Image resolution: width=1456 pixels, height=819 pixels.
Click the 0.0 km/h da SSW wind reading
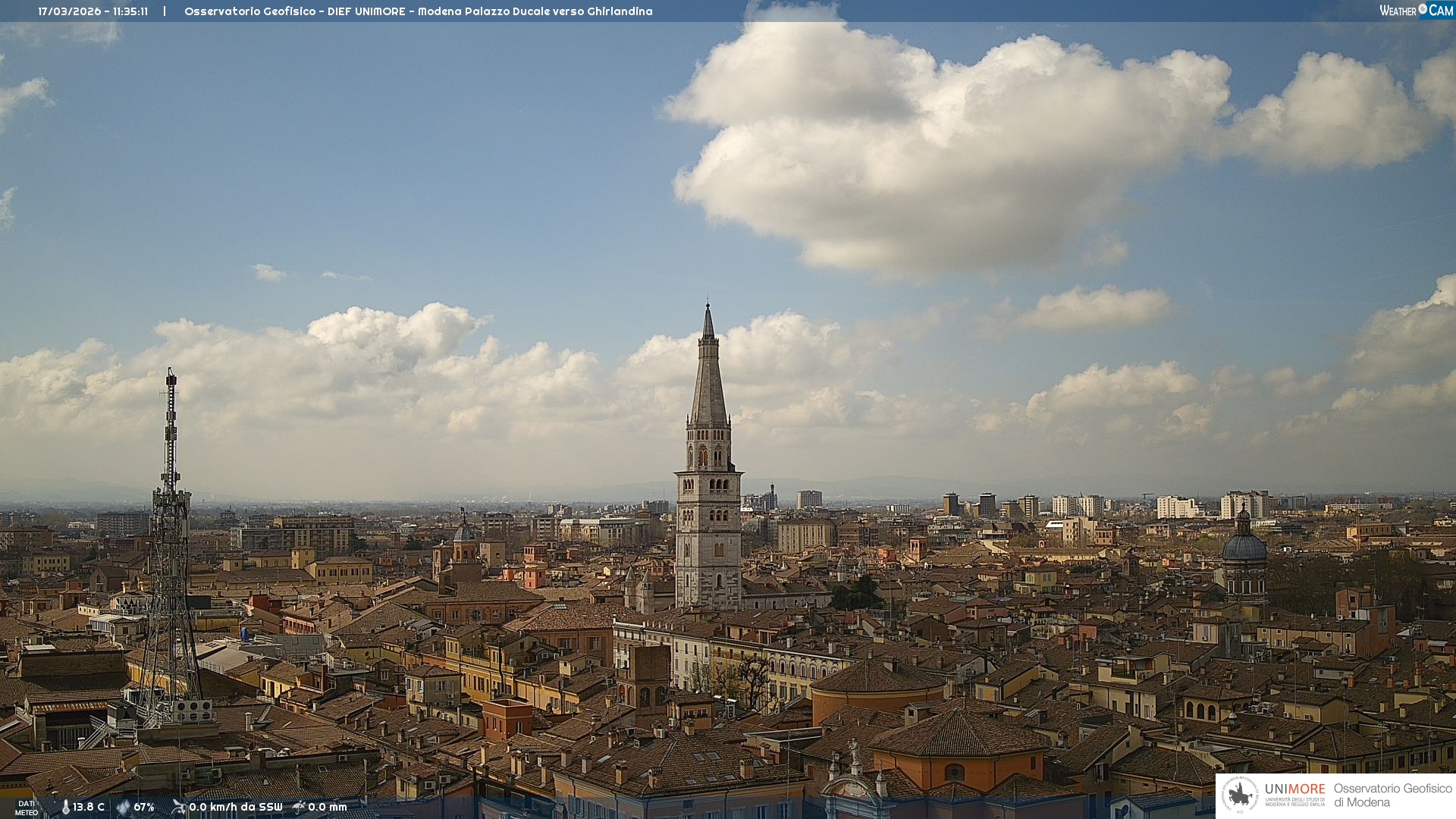click(x=235, y=807)
